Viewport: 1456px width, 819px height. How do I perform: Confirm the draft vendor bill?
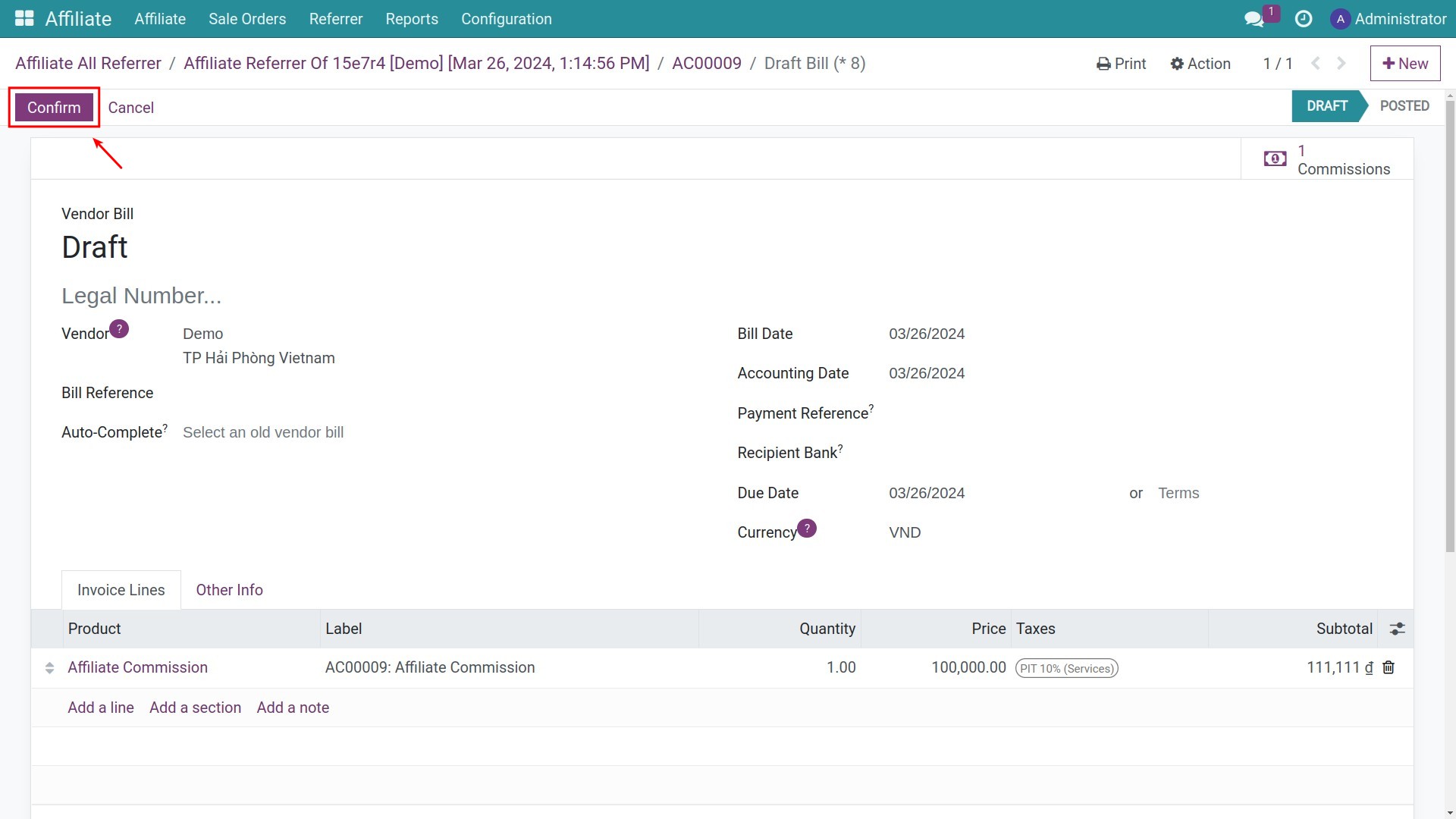(54, 108)
